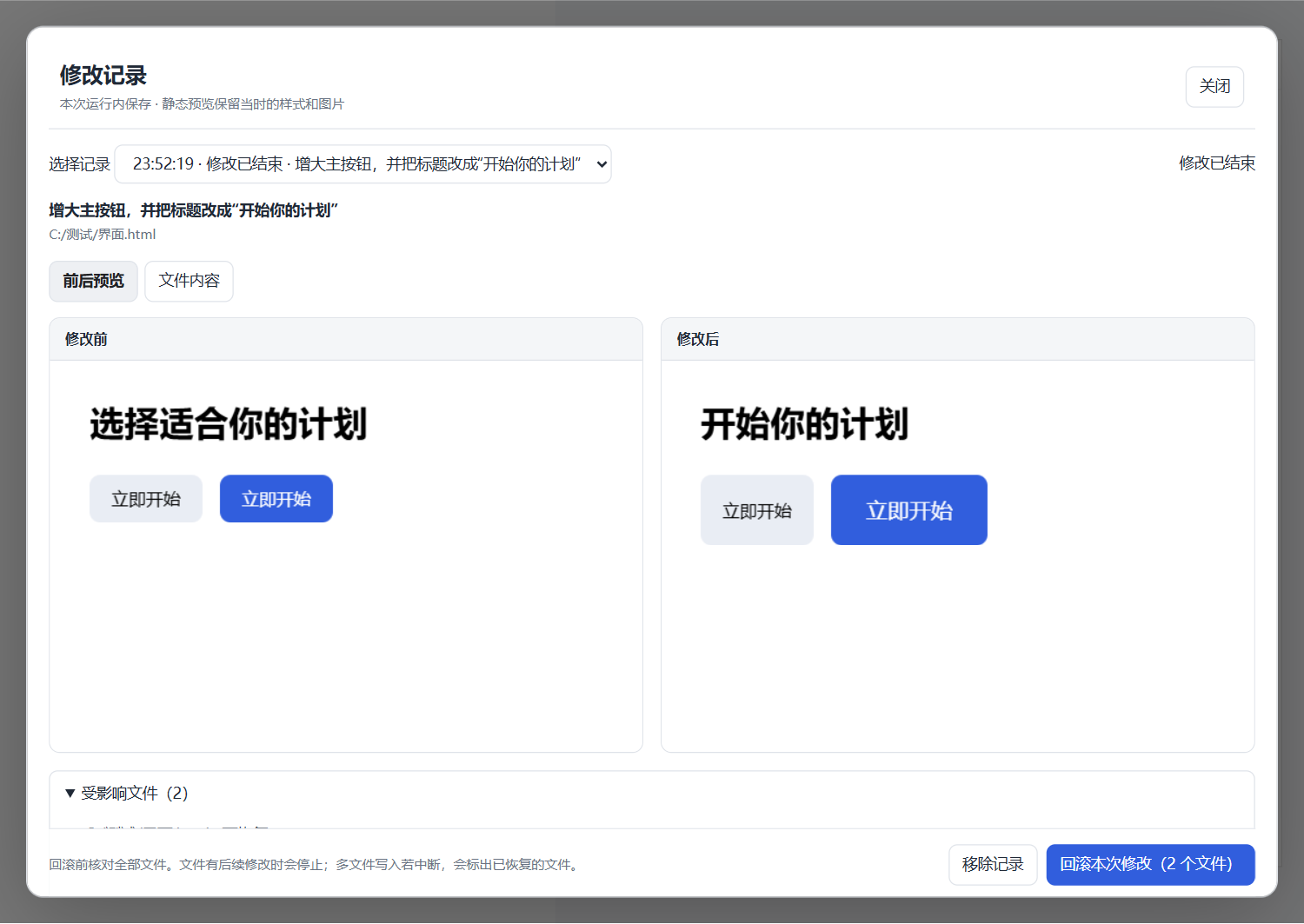Switch to the 文件内容 tab

(x=189, y=282)
